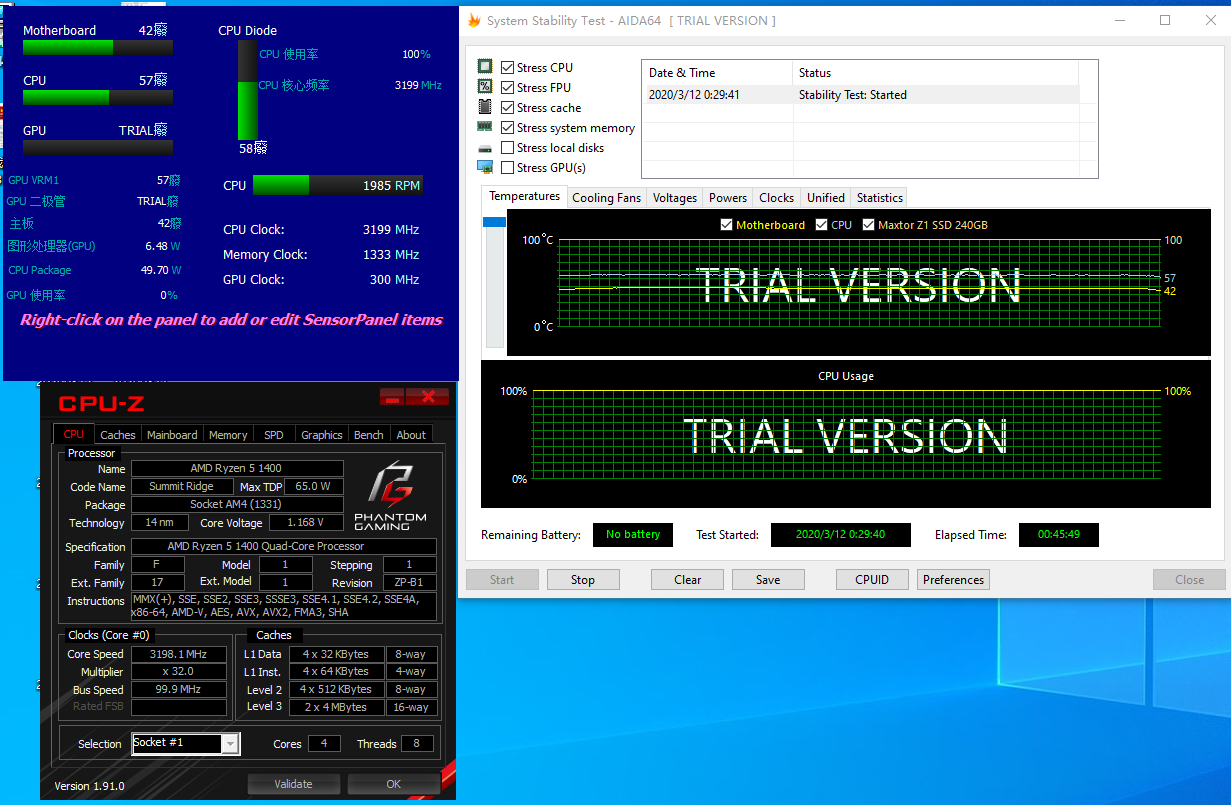Screen dimensions: 1231x805
Task: Click the Core Voltage value 1.168 V
Action: (305, 523)
